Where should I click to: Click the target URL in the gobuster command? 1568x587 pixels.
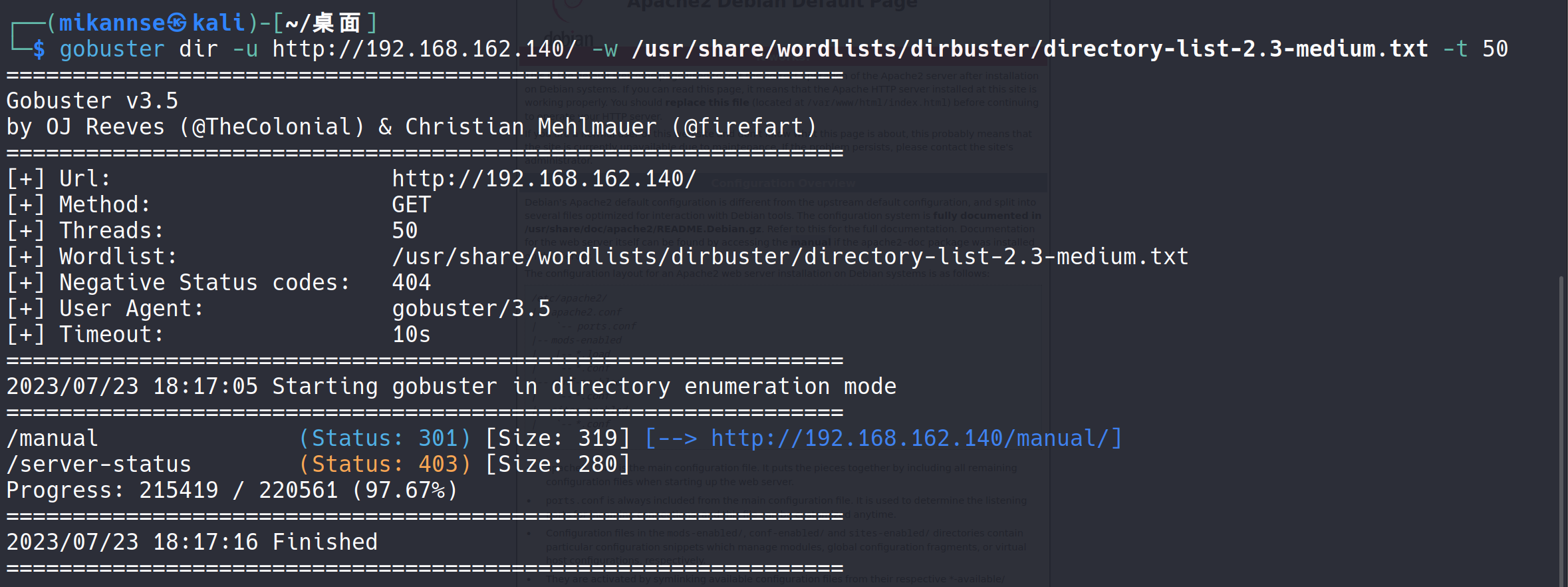[424, 49]
